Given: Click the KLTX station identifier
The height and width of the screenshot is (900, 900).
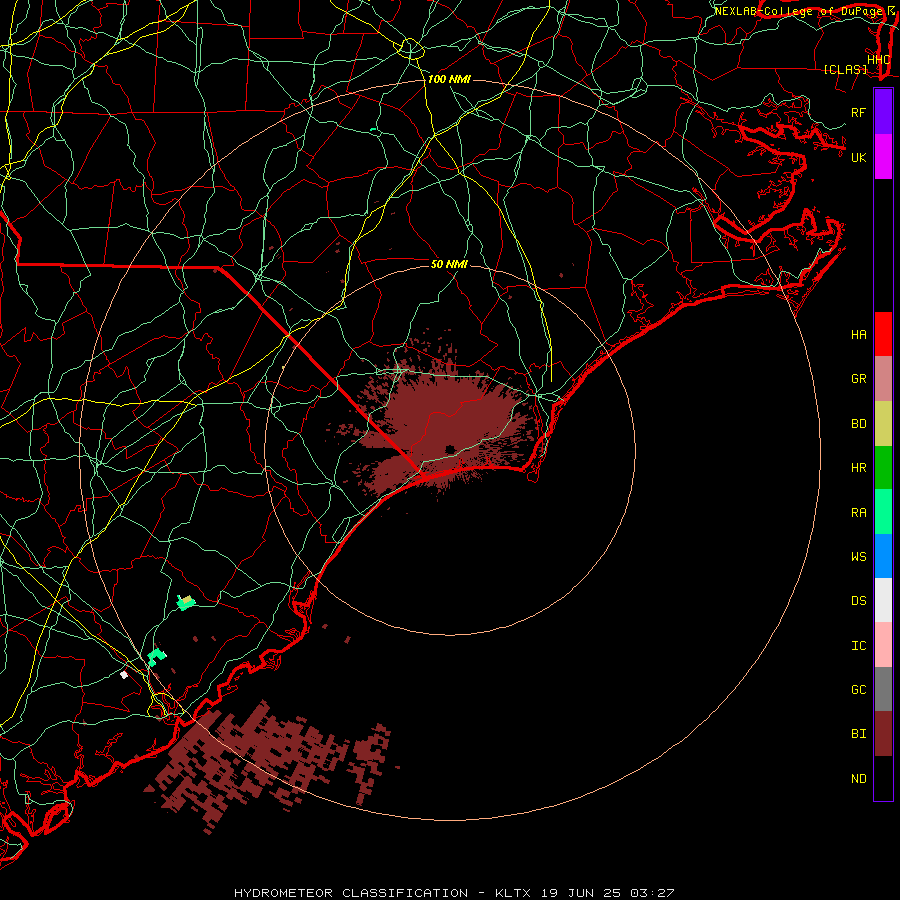Looking at the screenshot, I should coord(513,893).
